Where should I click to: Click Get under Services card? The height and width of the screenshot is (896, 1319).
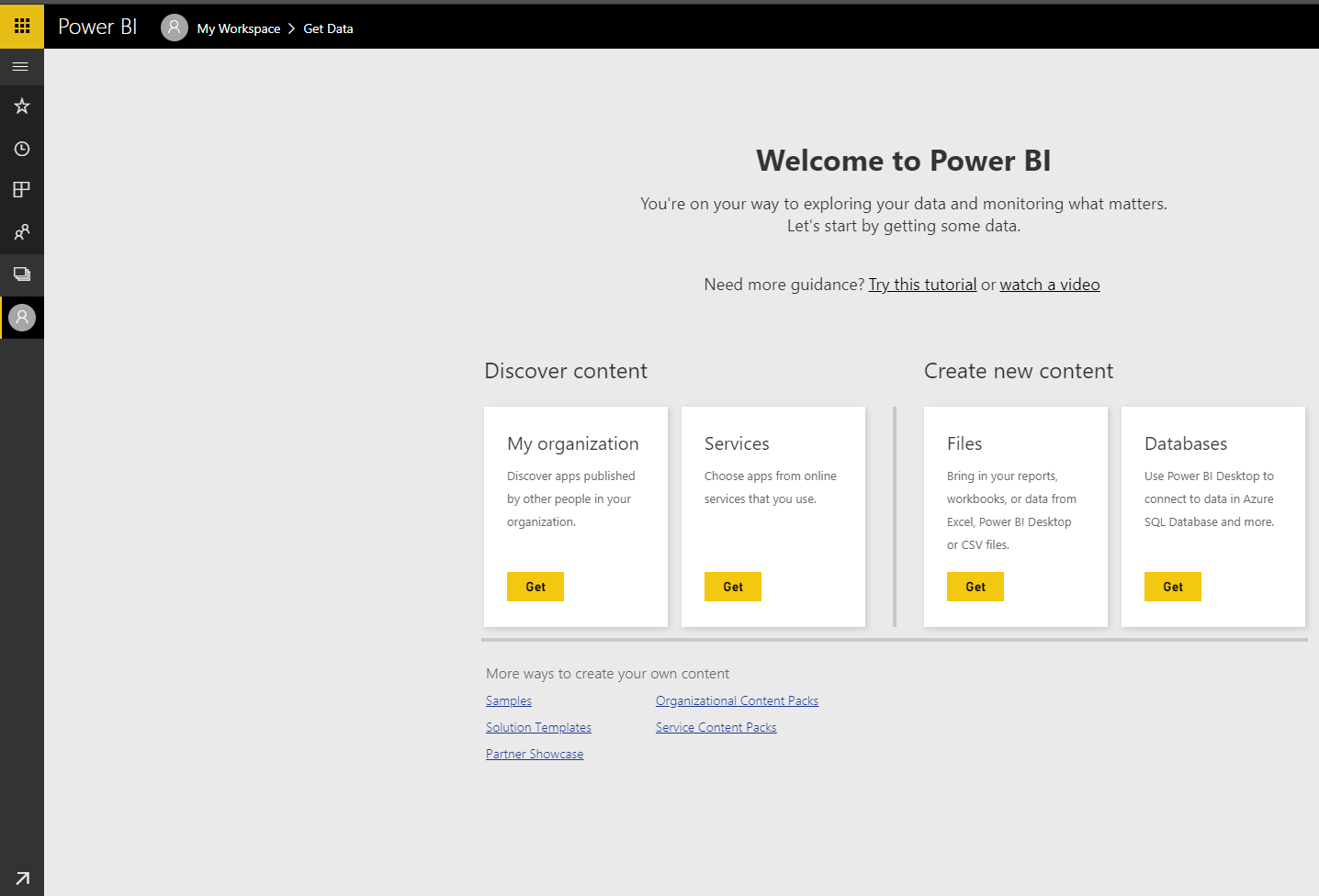tap(733, 587)
